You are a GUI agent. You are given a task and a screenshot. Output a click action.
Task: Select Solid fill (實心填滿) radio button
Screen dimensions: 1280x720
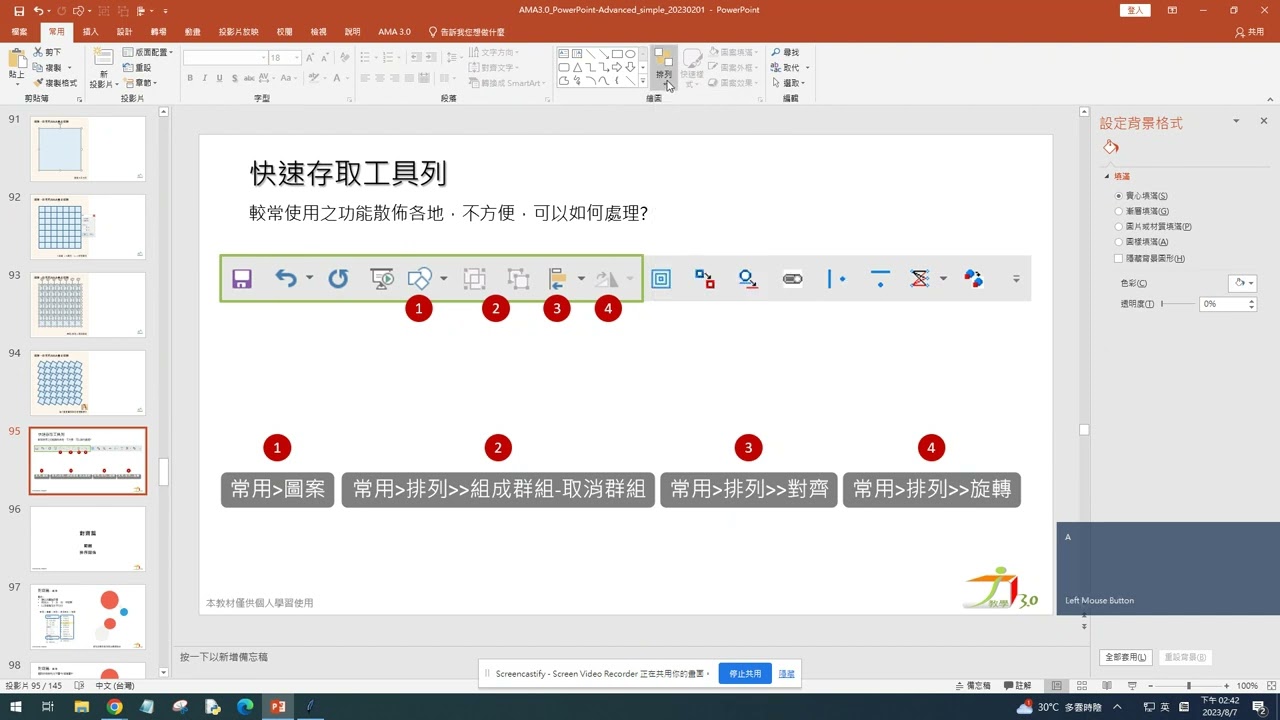click(x=1119, y=196)
